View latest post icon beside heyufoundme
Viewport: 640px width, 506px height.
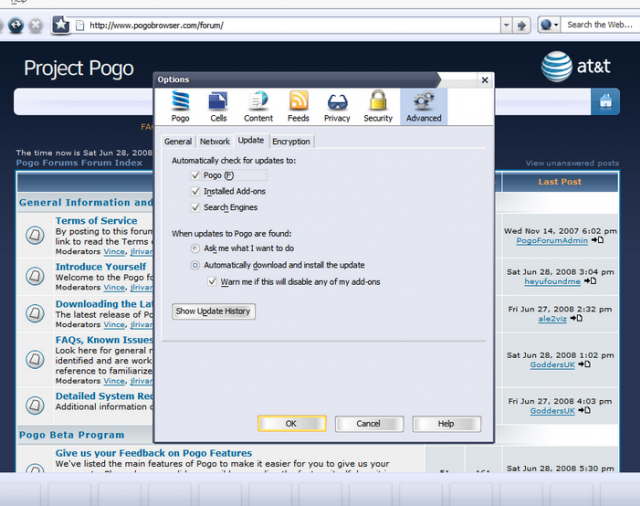[590, 281]
